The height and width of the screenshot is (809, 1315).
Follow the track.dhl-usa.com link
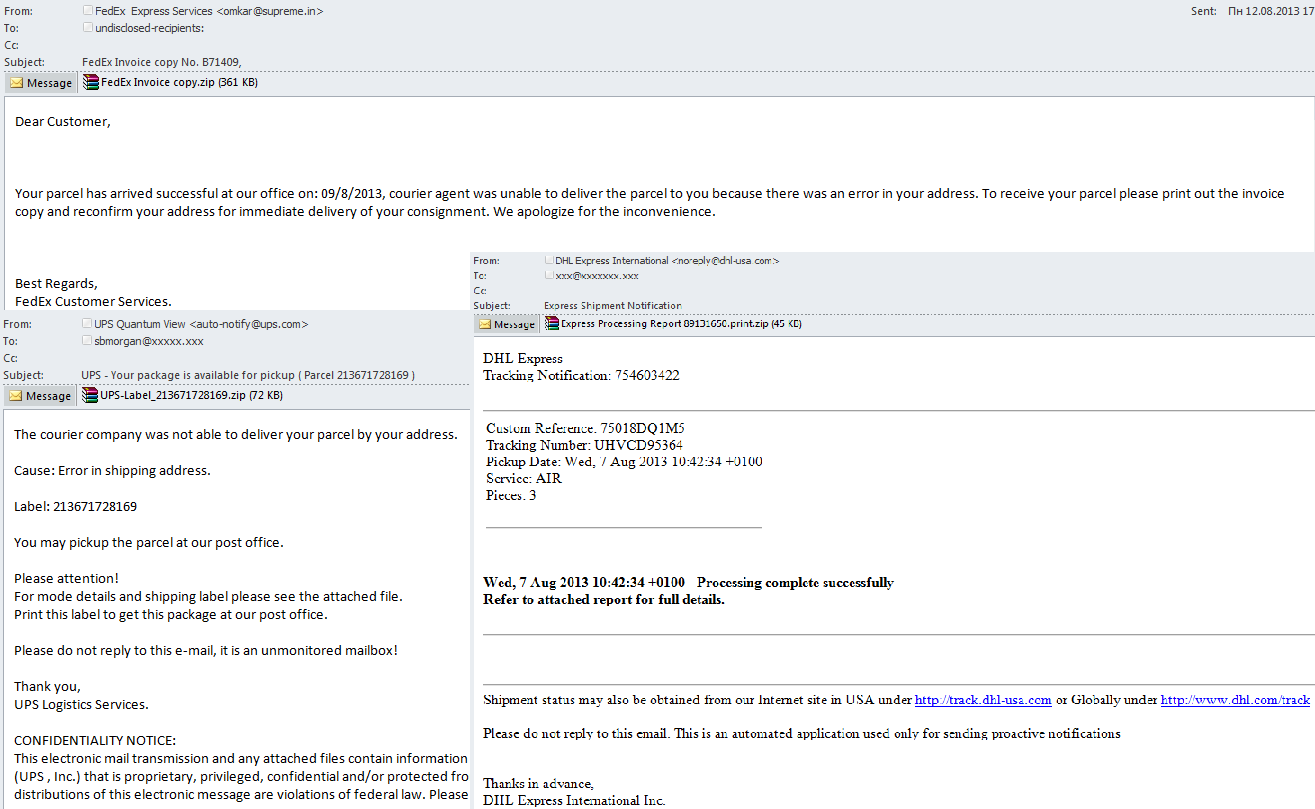pos(983,700)
